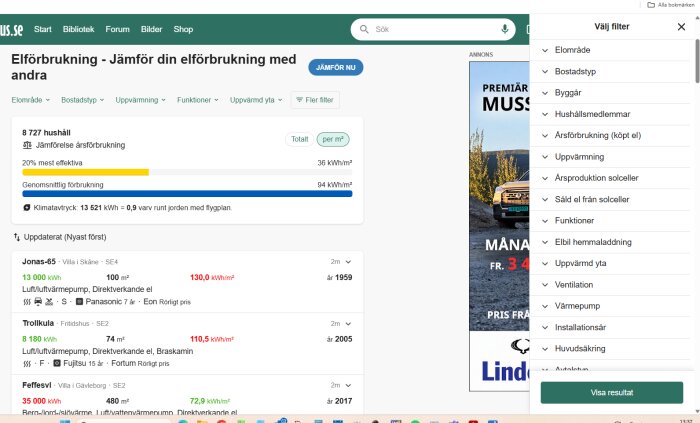The image size is (700, 423).
Task: Click the search magnifier icon
Action: (364, 29)
